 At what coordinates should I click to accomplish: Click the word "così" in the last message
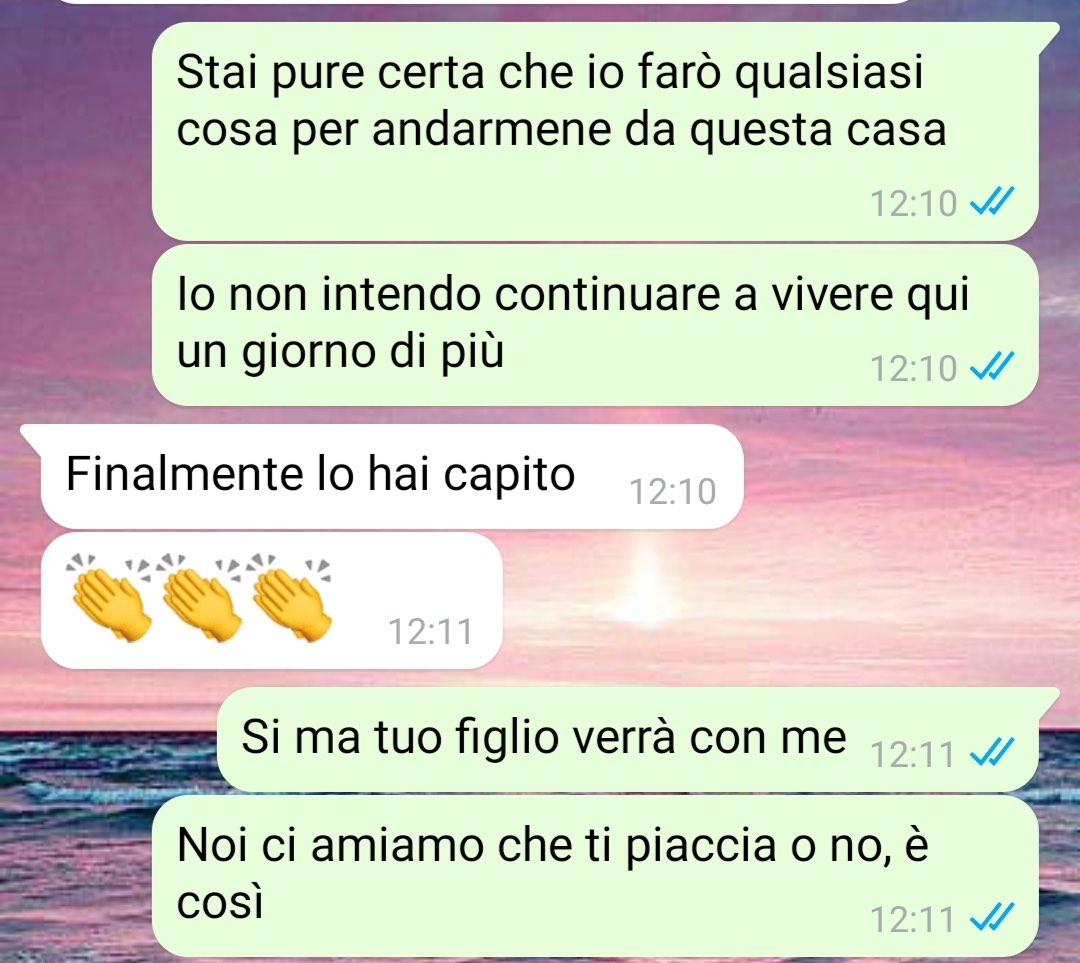point(220,902)
